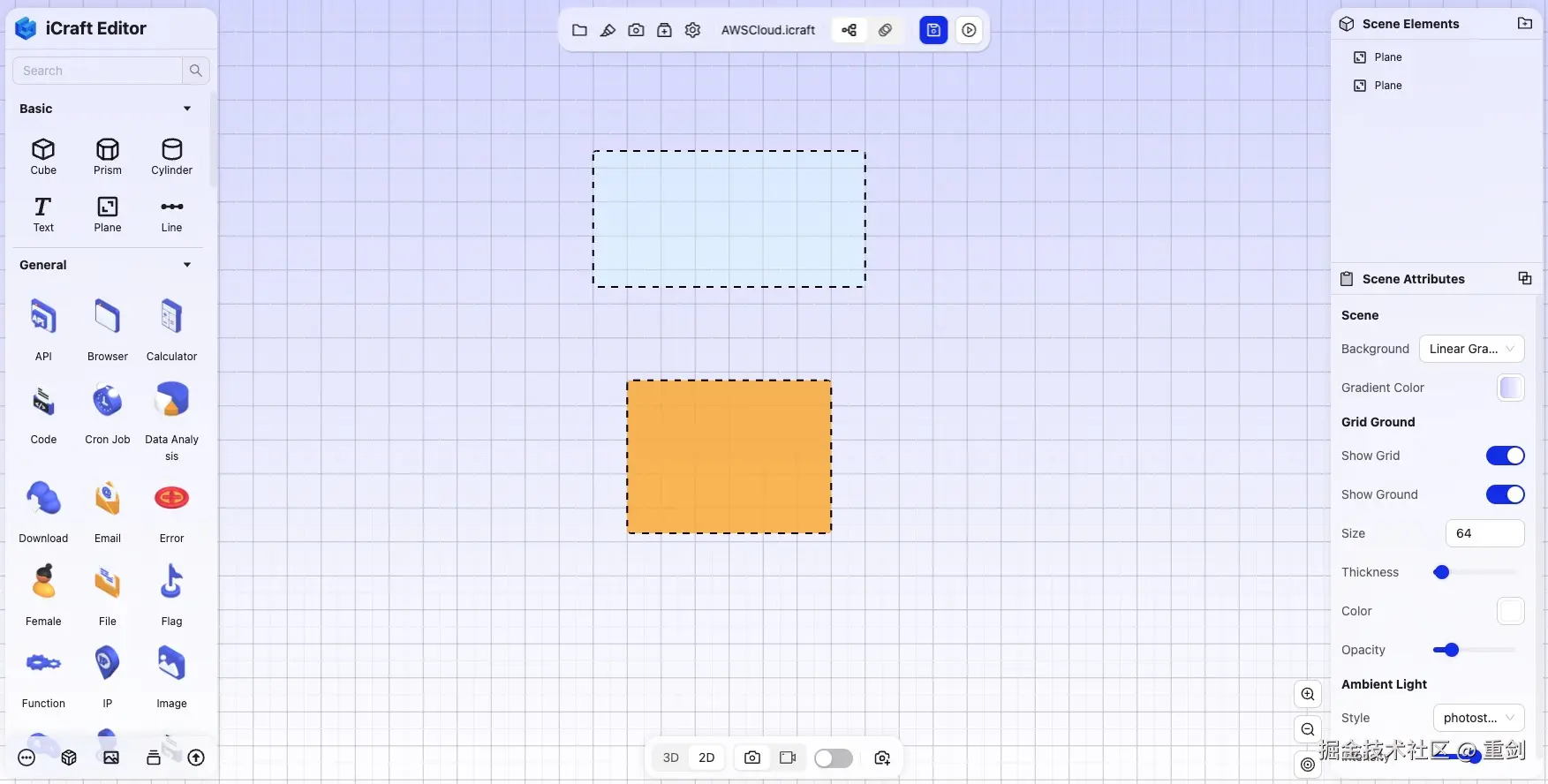This screenshot has width=1548, height=784.
Task: Click the search magnifier button
Action: pyautogui.click(x=196, y=71)
